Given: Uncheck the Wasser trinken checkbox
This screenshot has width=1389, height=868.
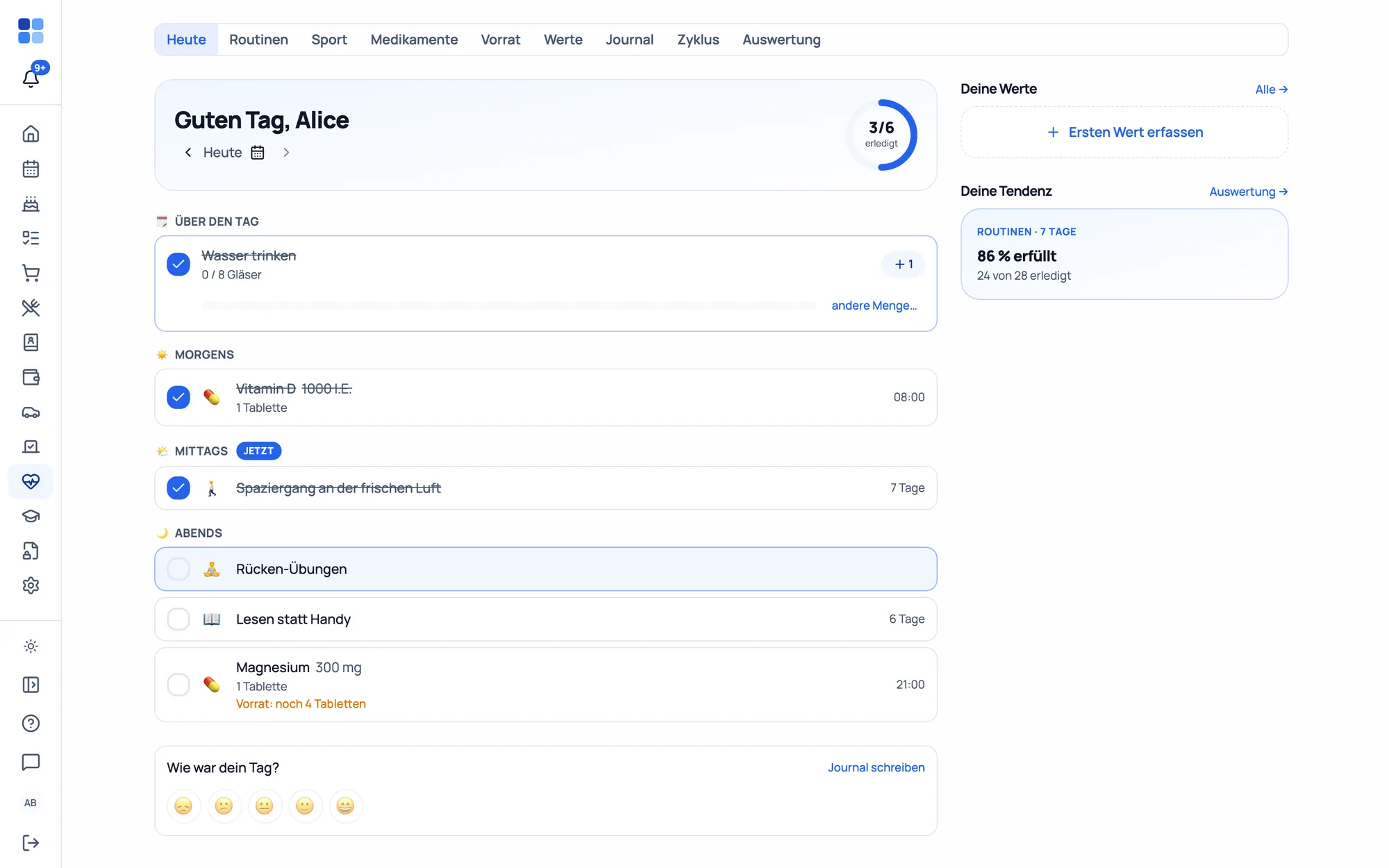Looking at the screenshot, I should [x=178, y=264].
